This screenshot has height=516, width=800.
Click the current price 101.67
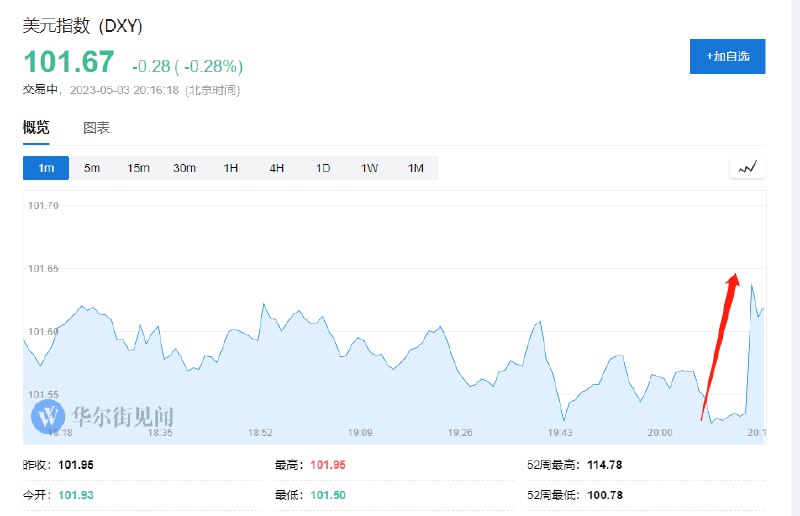pos(69,62)
